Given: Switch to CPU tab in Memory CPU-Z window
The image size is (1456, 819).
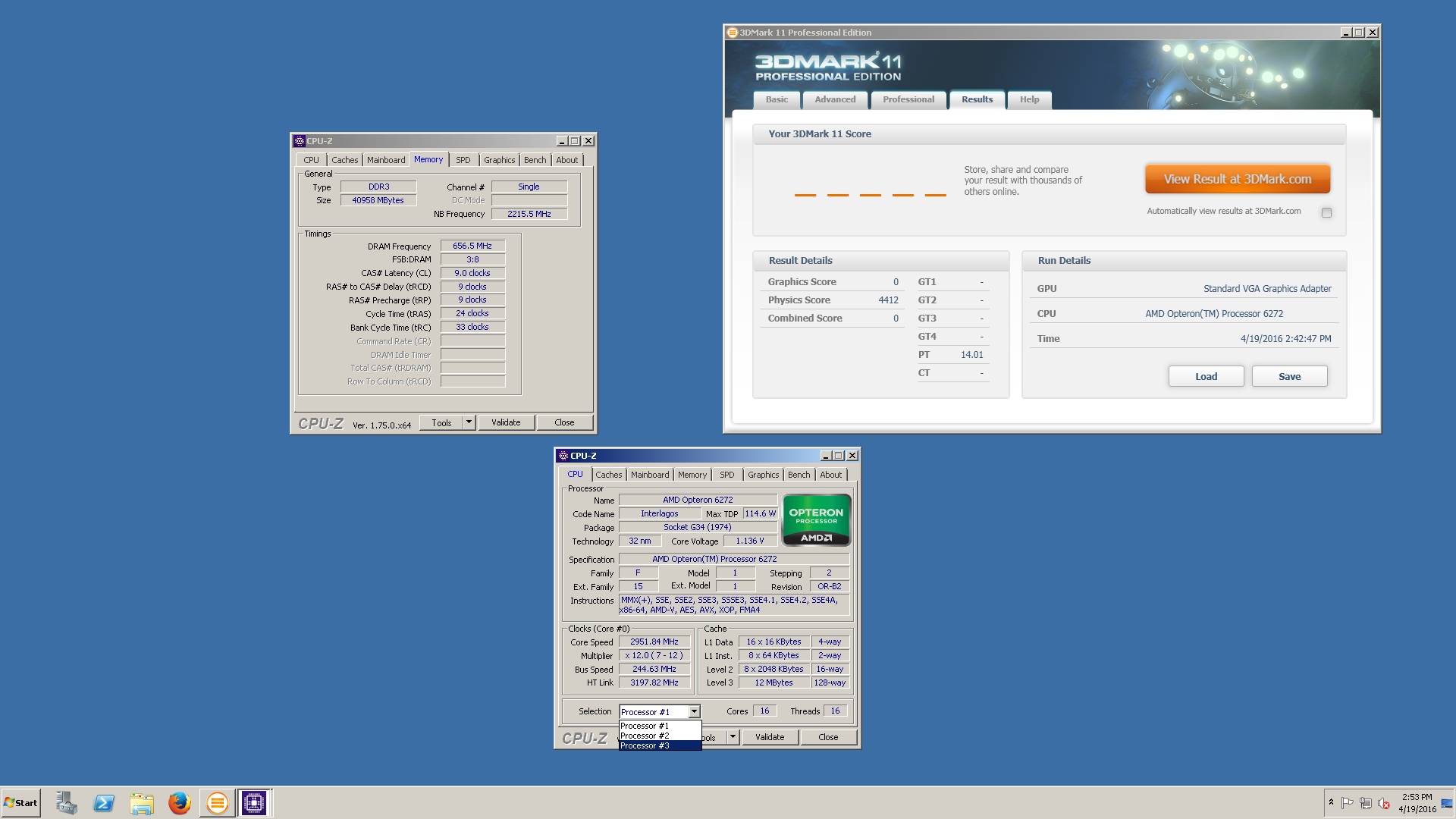Looking at the screenshot, I should 311,160.
